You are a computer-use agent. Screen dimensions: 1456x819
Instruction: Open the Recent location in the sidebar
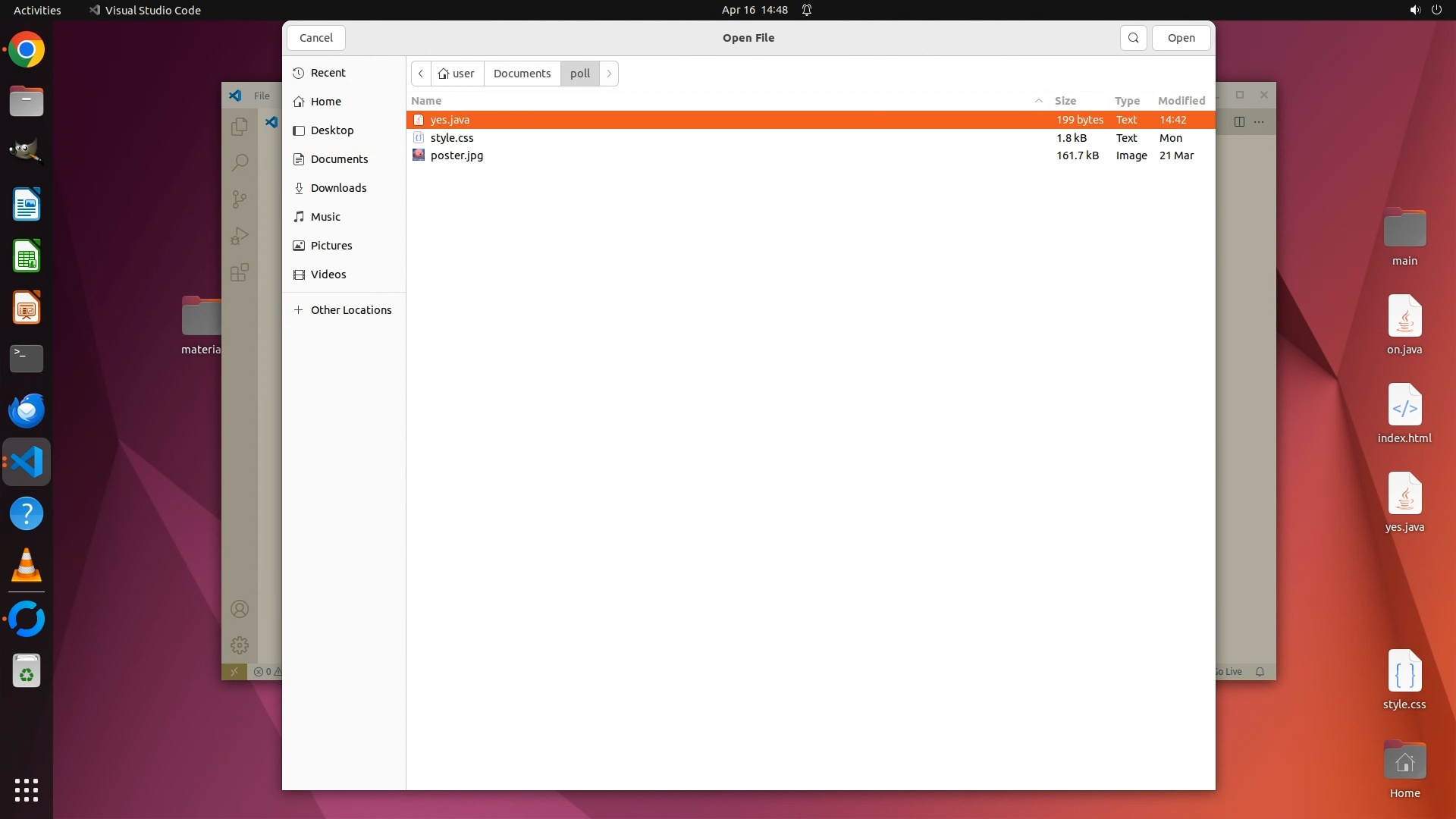click(328, 73)
